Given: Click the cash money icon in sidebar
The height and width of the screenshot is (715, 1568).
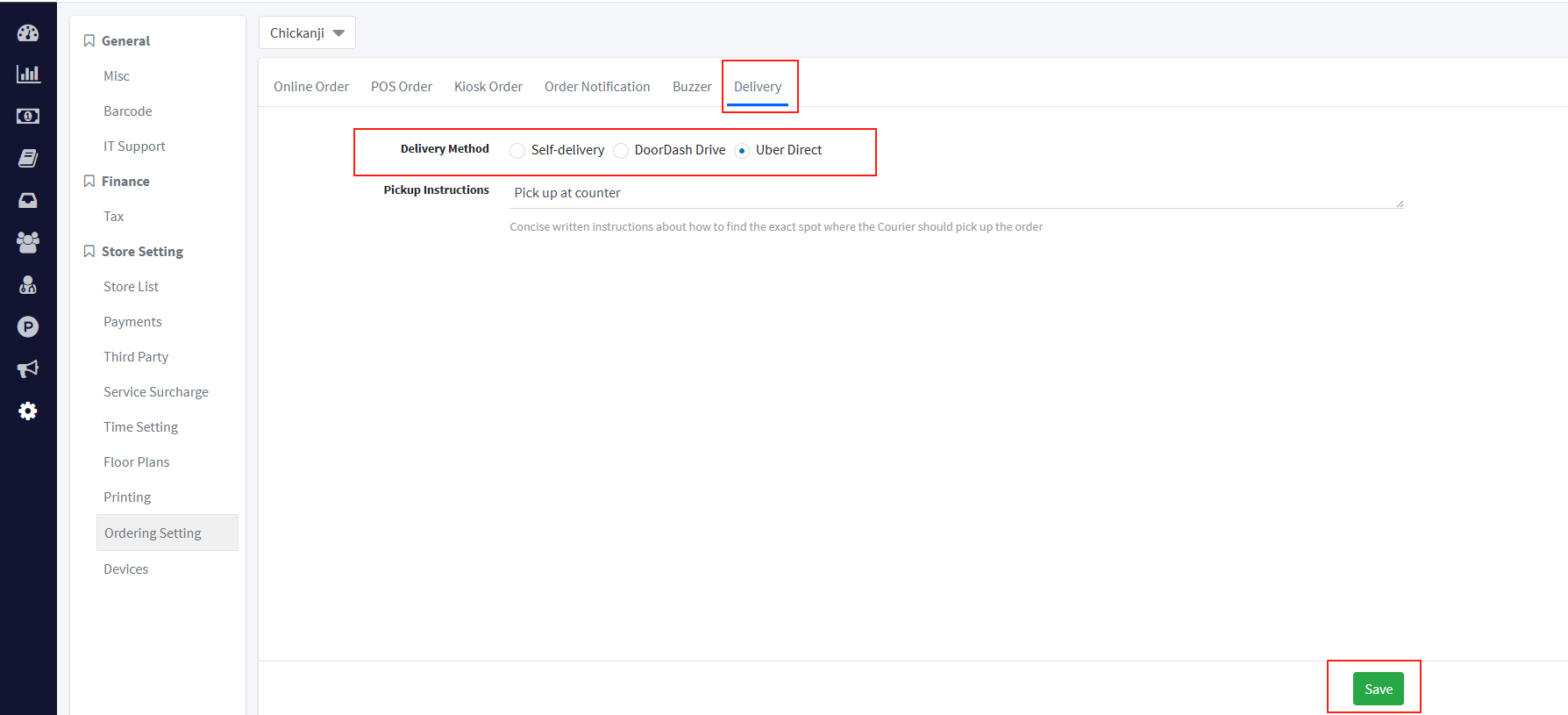Looking at the screenshot, I should point(28,116).
